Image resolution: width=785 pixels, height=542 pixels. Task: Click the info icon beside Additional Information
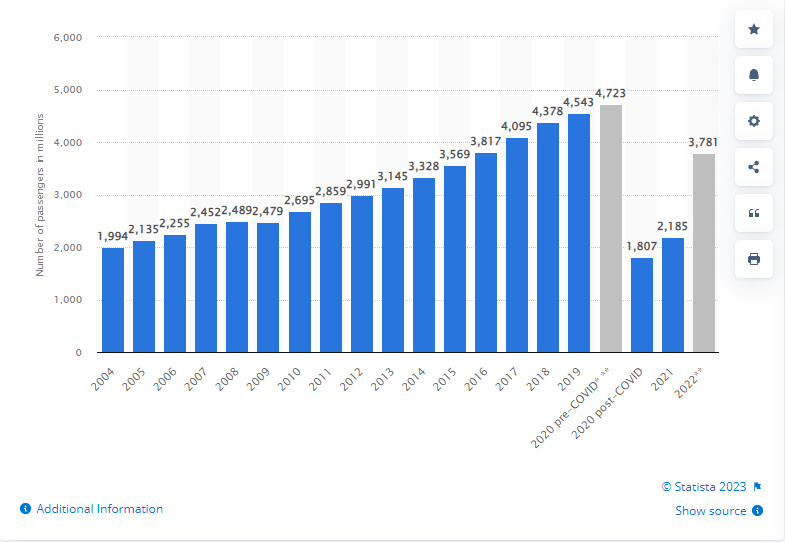pos(26,509)
